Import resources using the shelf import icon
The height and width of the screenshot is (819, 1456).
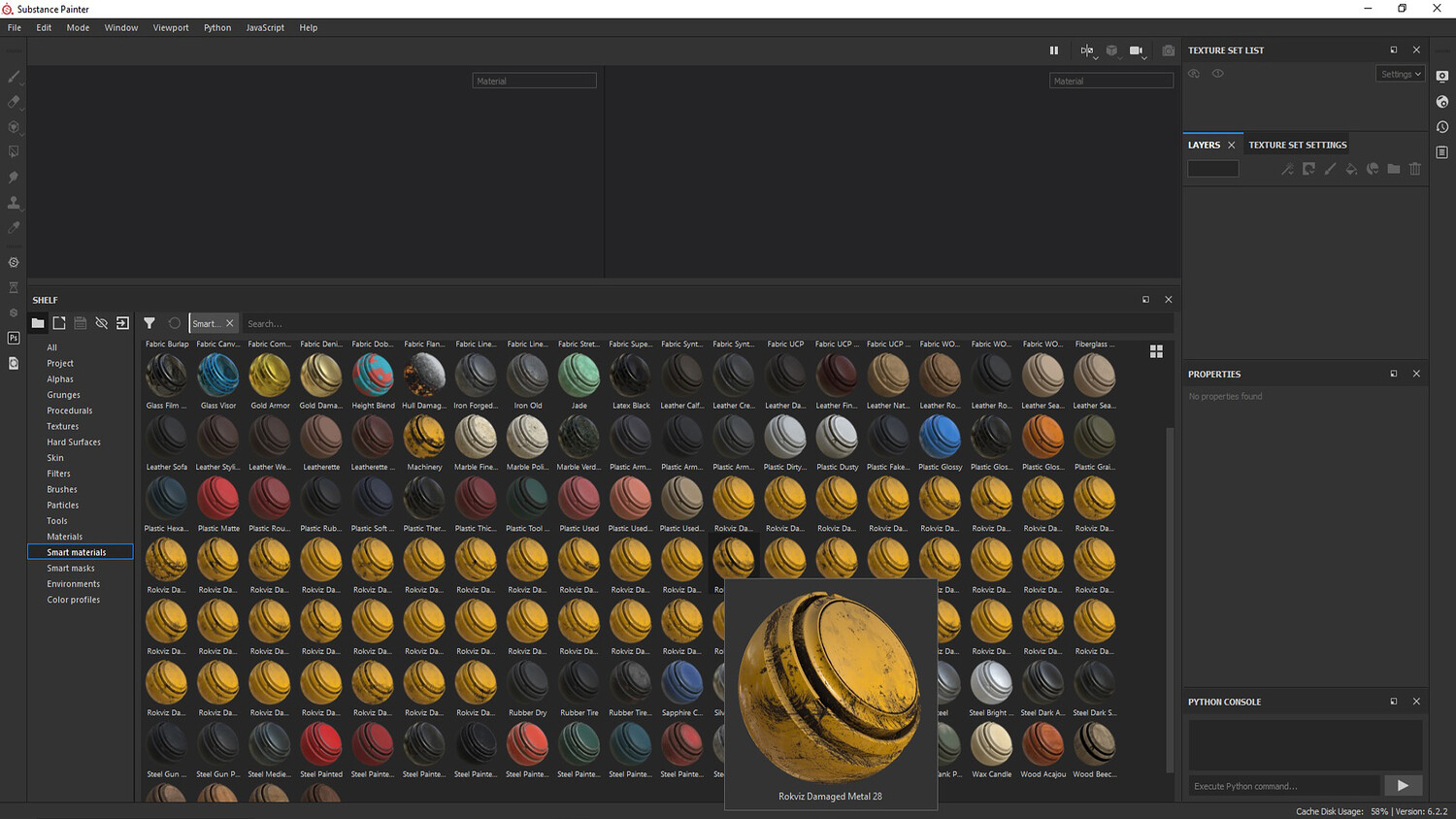click(122, 323)
